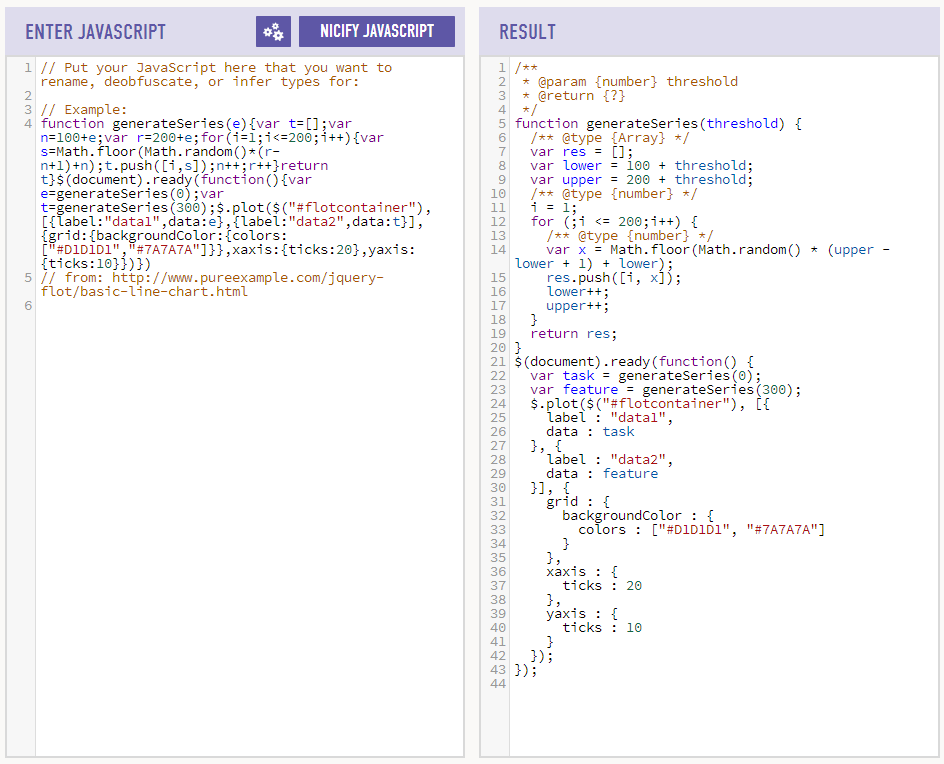Click the colors array line with #D1D1D1
944x764 pixels.
click(701, 530)
